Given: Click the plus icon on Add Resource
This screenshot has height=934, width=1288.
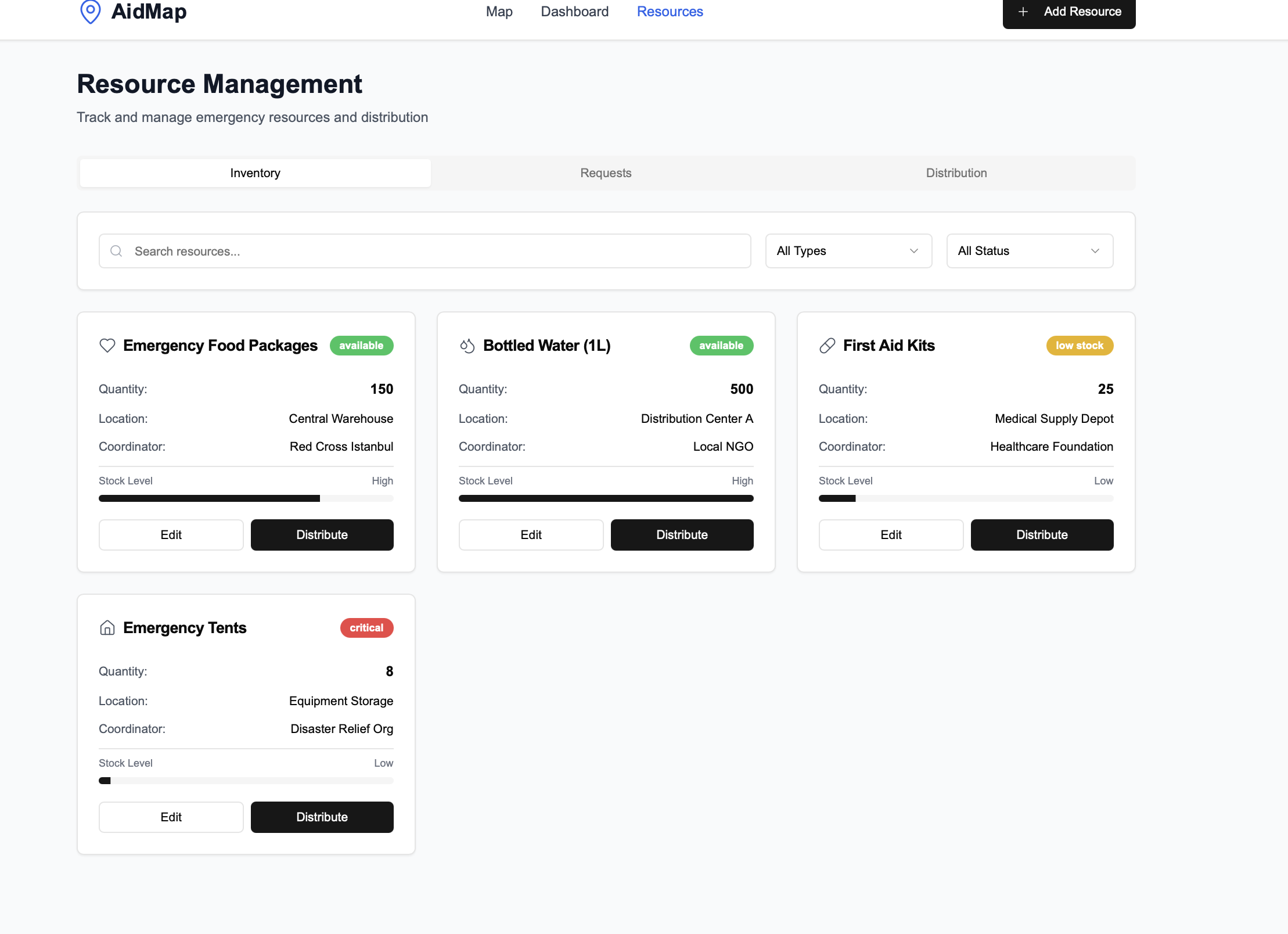Looking at the screenshot, I should [x=1023, y=12].
